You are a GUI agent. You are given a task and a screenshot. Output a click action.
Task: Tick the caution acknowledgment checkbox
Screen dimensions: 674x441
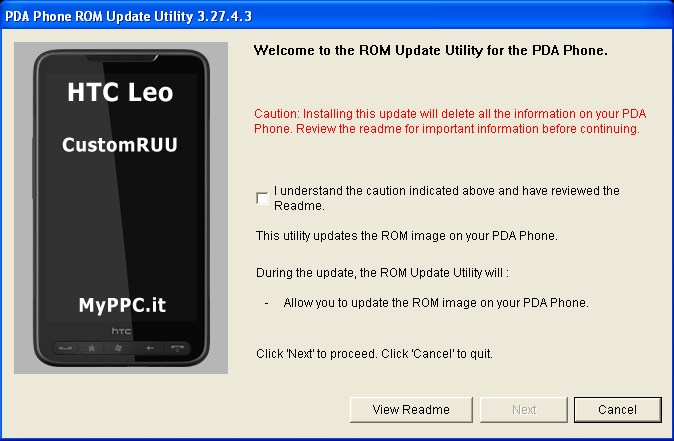pyautogui.click(x=262, y=198)
